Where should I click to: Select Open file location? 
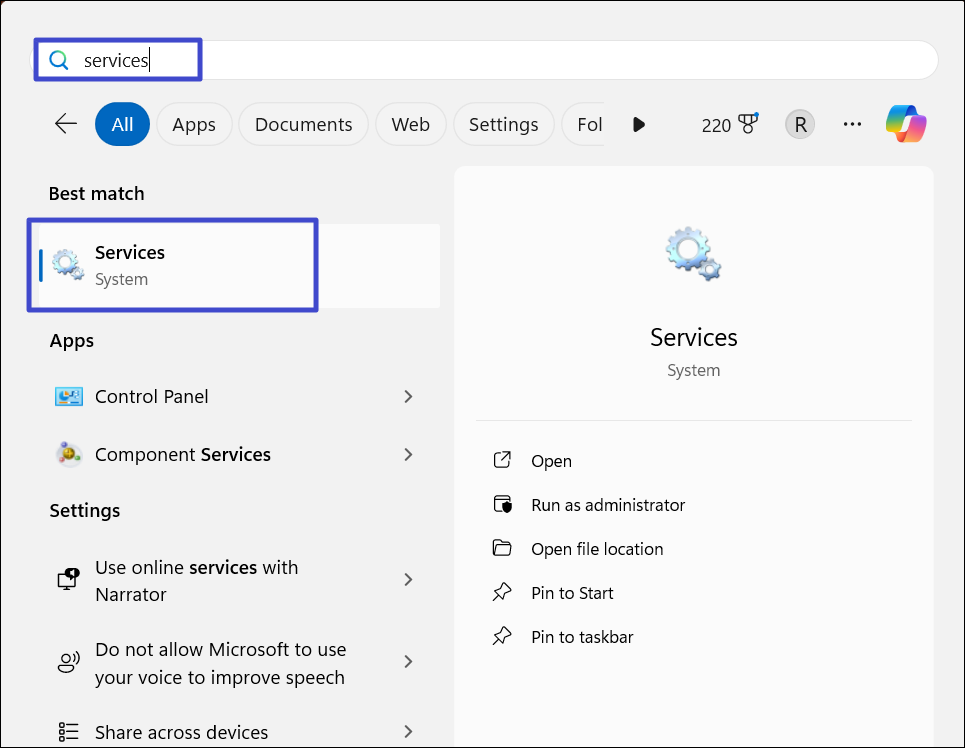(597, 549)
